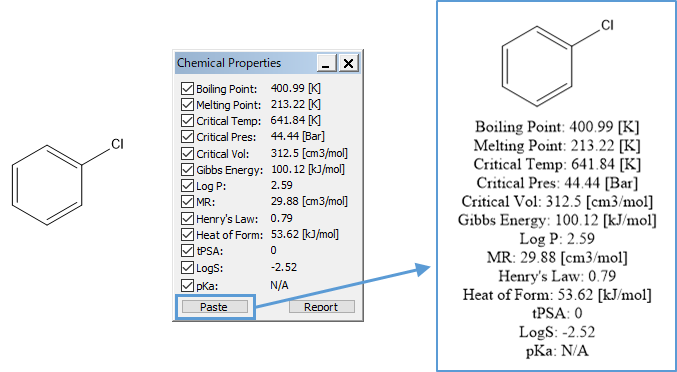The width and height of the screenshot is (677, 372).
Task: Click the Report button
Action: click(x=321, y=307)
